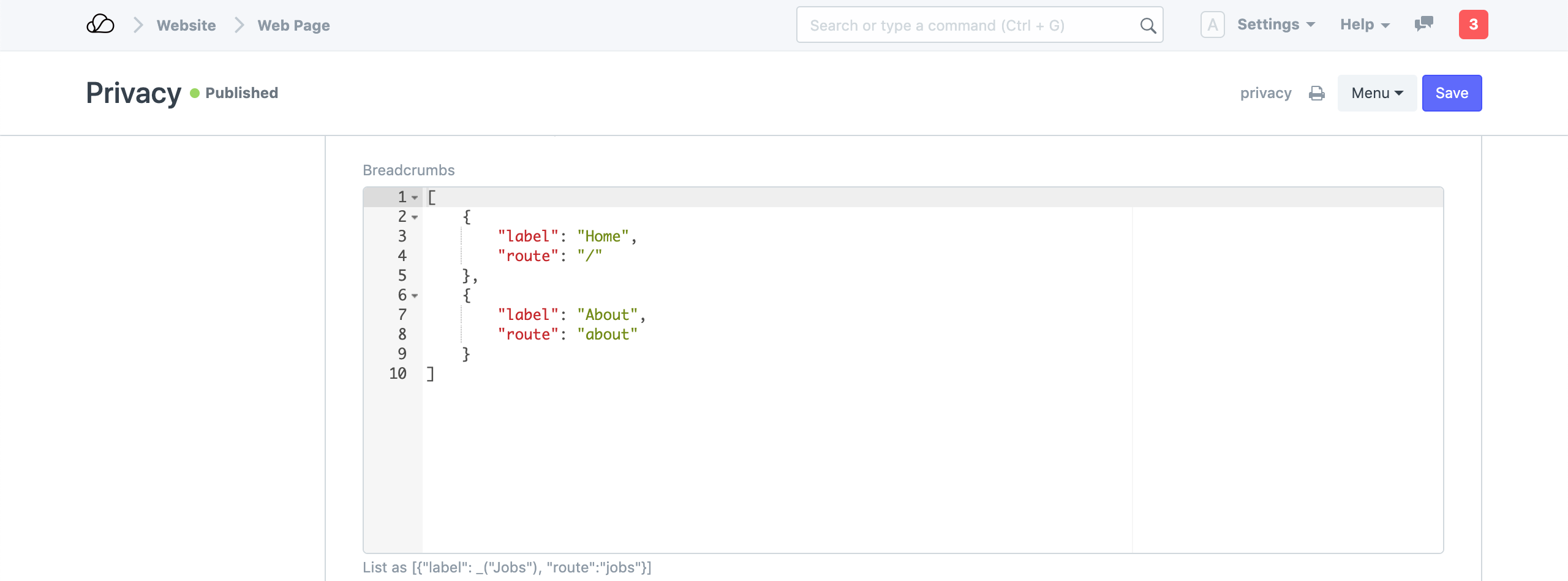Fold the code block at line 6
Viewport: 1568px width, 581px height.
pos(415,295)
